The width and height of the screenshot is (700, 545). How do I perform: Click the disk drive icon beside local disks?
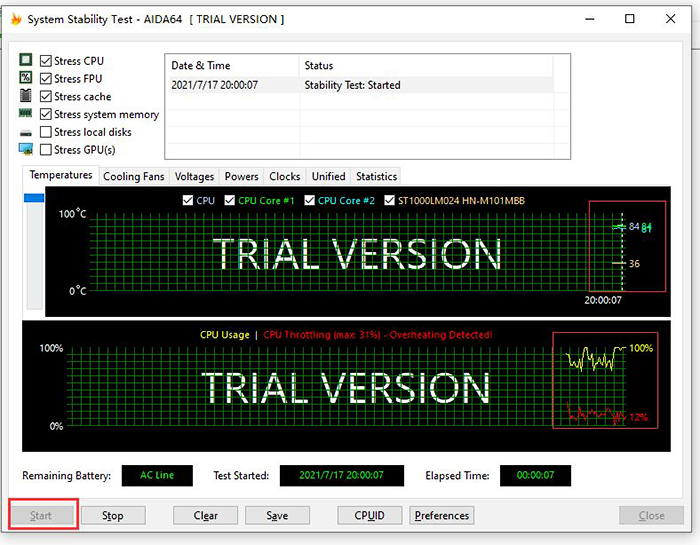pyautogui.click(x=26, y=132)
